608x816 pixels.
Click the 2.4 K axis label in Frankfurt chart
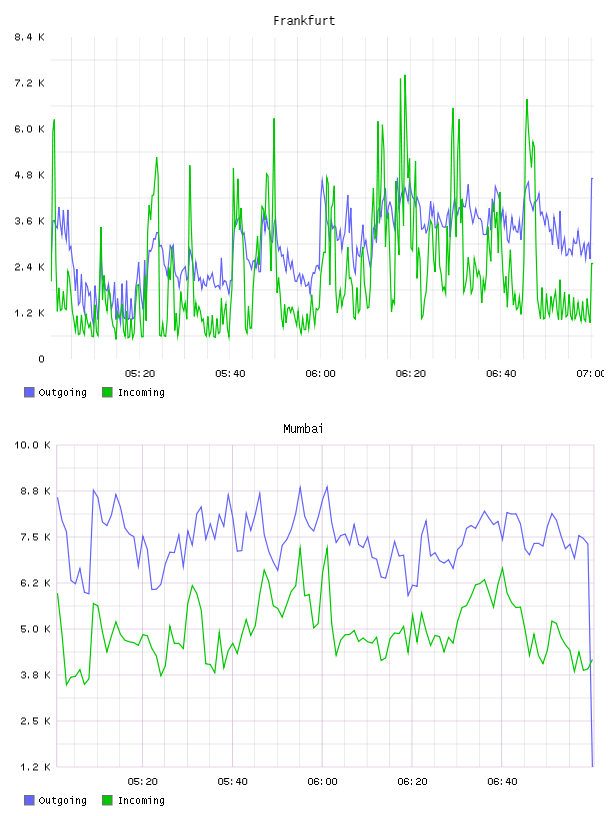click(x=29, y=267)
